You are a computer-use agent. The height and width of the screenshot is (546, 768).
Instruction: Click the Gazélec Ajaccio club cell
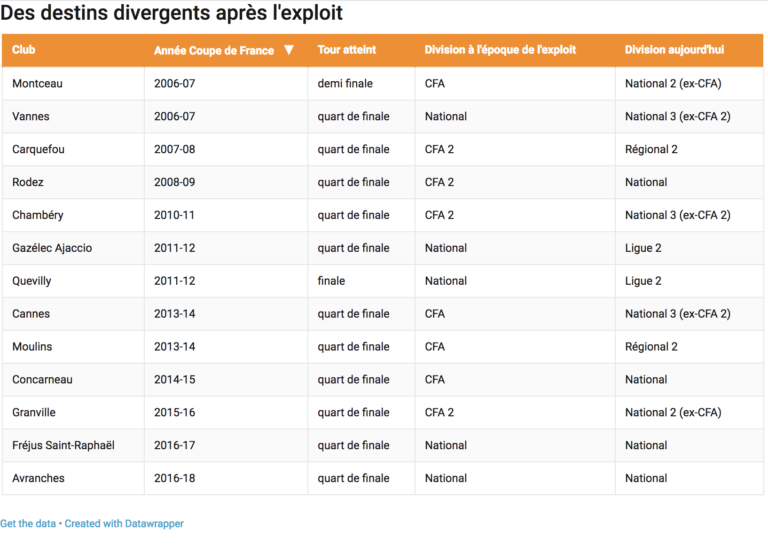(x=52, y=248)
